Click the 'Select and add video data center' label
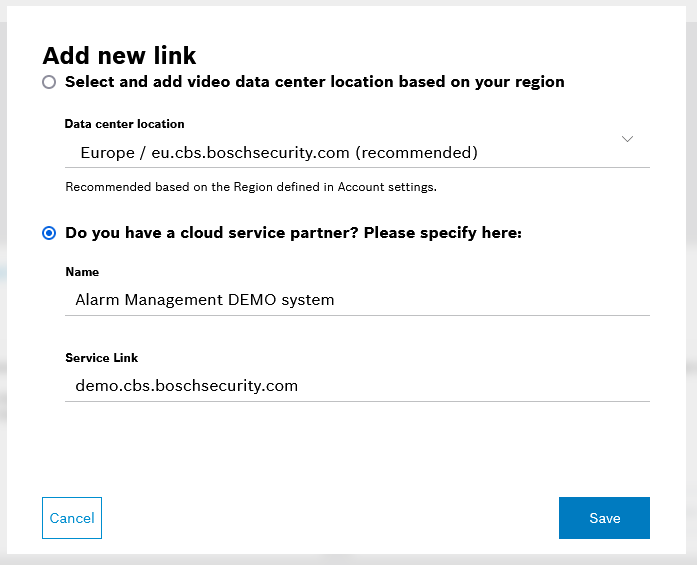 [314, 82]
